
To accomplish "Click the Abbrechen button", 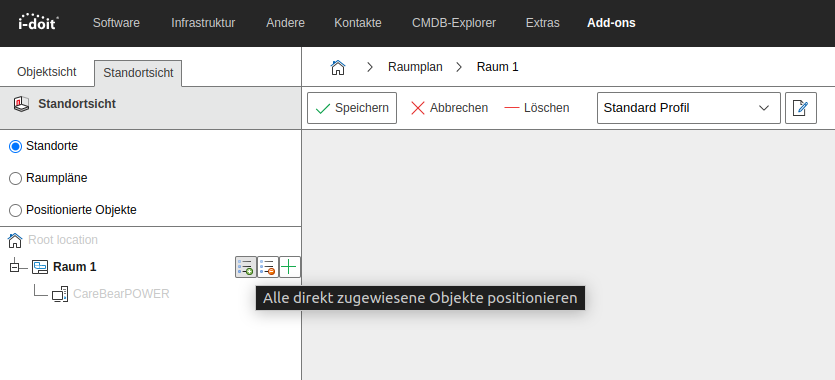I will pyautogui.click(x=449, y=108).
